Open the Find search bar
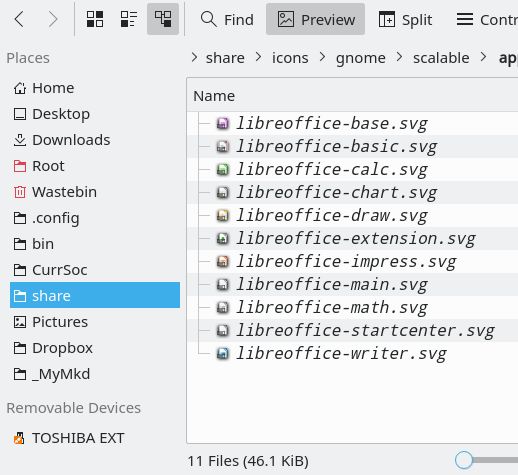The image size is (518, 475). click(x=227, y=19)
